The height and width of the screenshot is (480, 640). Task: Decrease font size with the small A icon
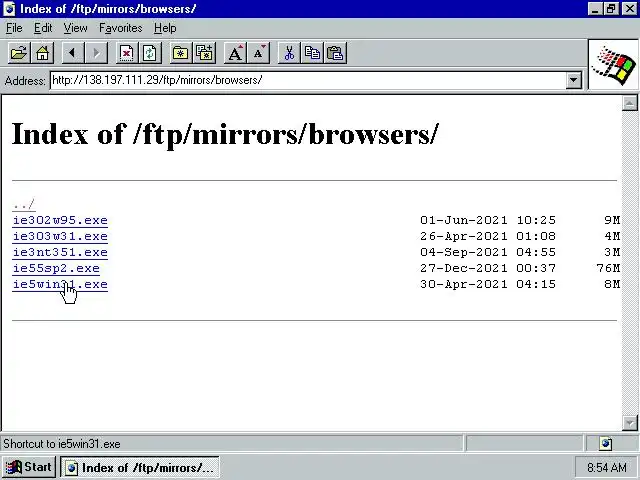point(258,53)
